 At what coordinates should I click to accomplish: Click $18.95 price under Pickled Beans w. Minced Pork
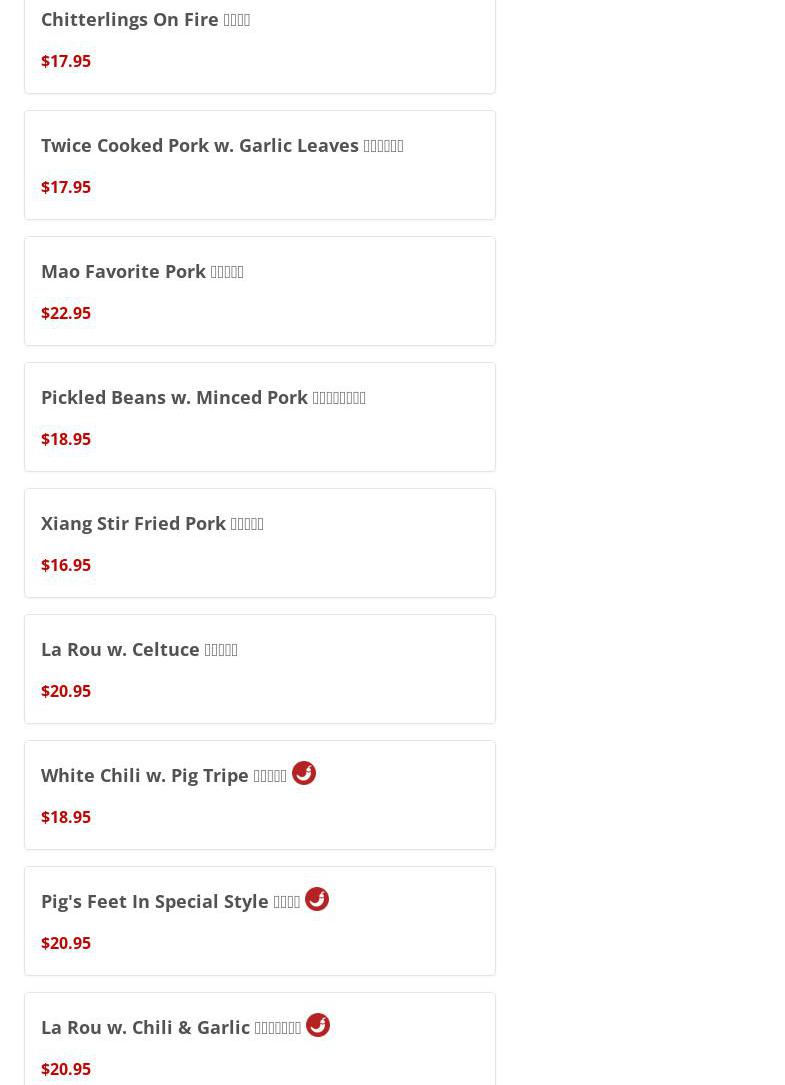pos(66,439)
